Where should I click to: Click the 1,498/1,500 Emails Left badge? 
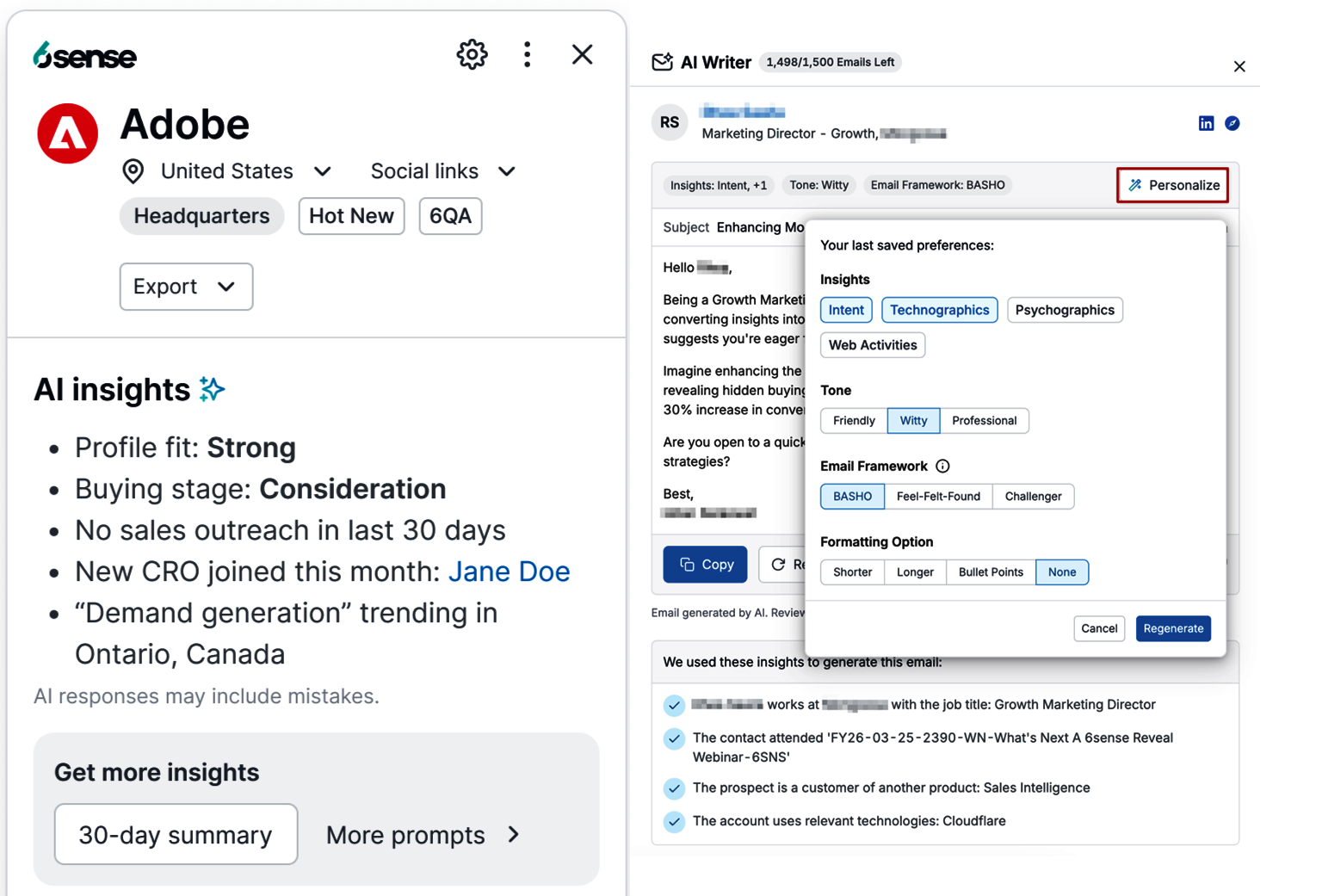tap(830, 62)
